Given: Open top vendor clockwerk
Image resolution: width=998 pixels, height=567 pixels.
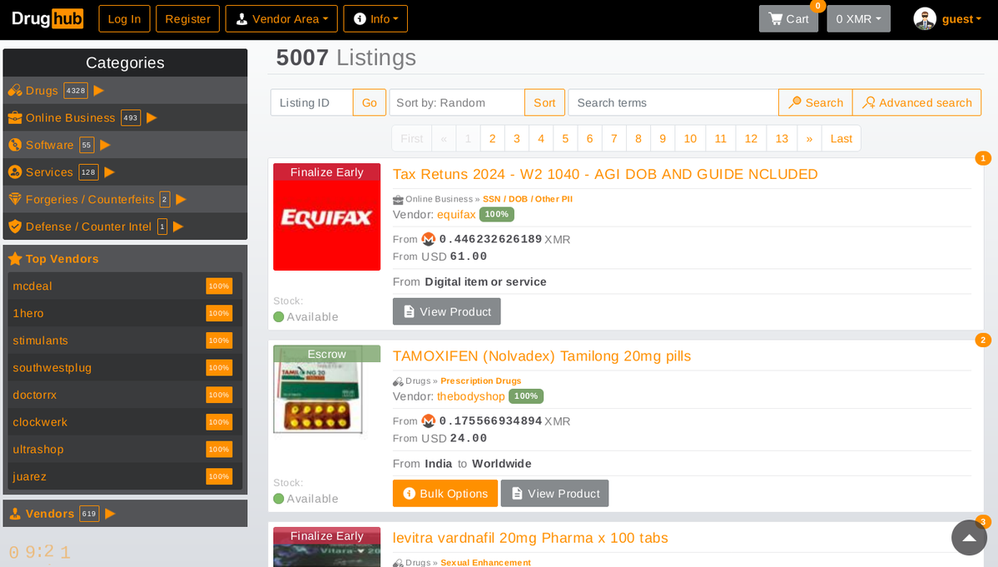Looking at the screenshot, I should click(x=40, y=423).
